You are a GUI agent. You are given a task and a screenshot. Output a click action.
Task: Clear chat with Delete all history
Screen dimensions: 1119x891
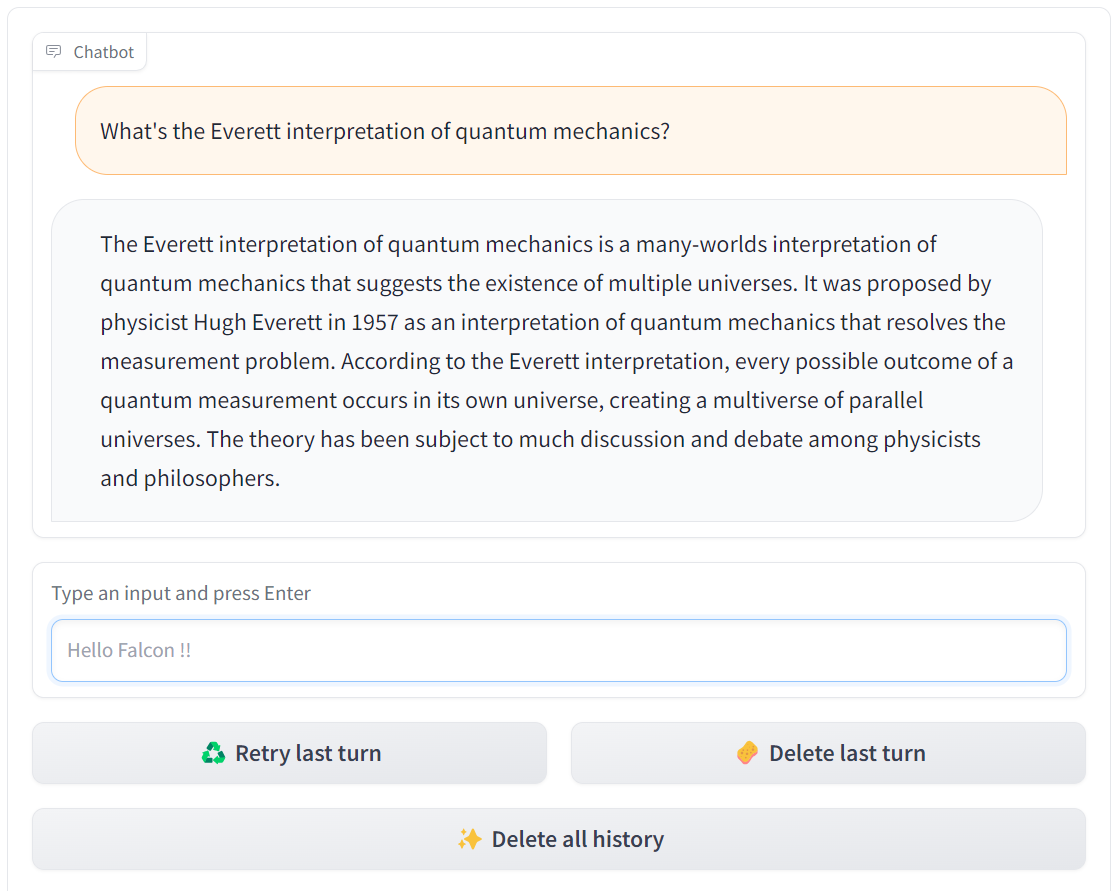pyautogui.click(x=559, y=839)
